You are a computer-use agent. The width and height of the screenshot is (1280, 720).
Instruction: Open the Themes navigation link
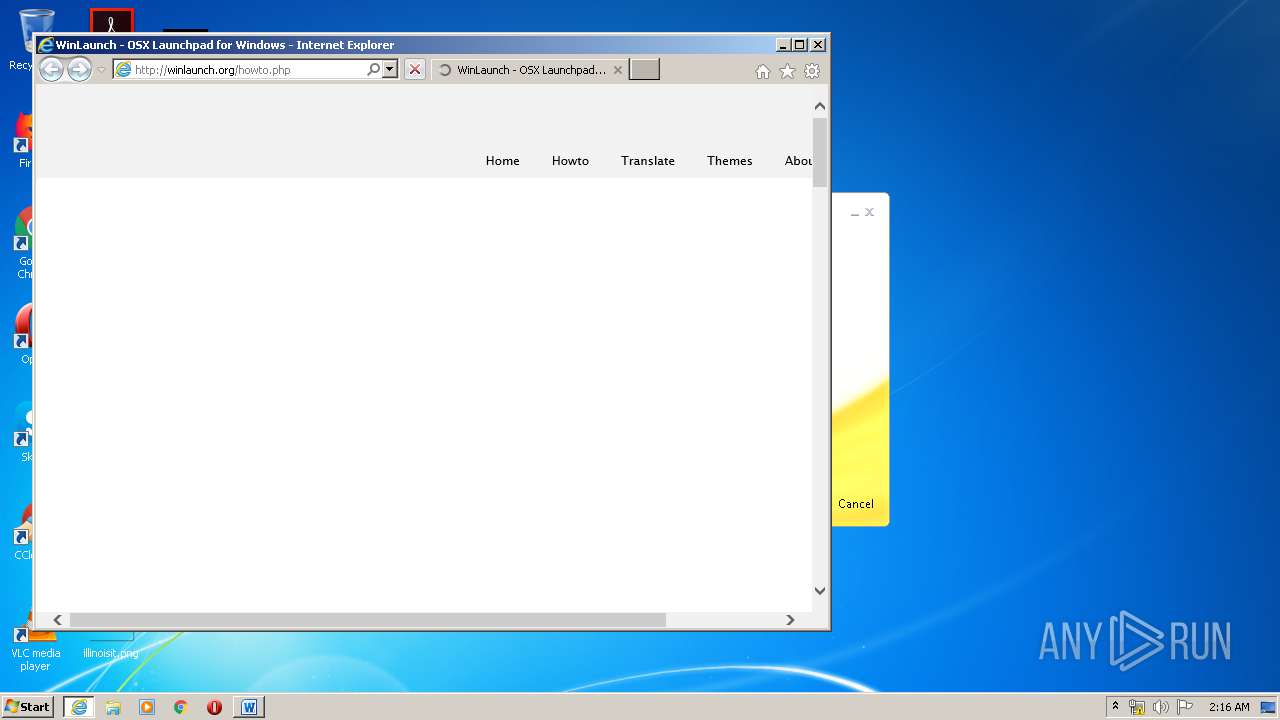click(730, 161)
